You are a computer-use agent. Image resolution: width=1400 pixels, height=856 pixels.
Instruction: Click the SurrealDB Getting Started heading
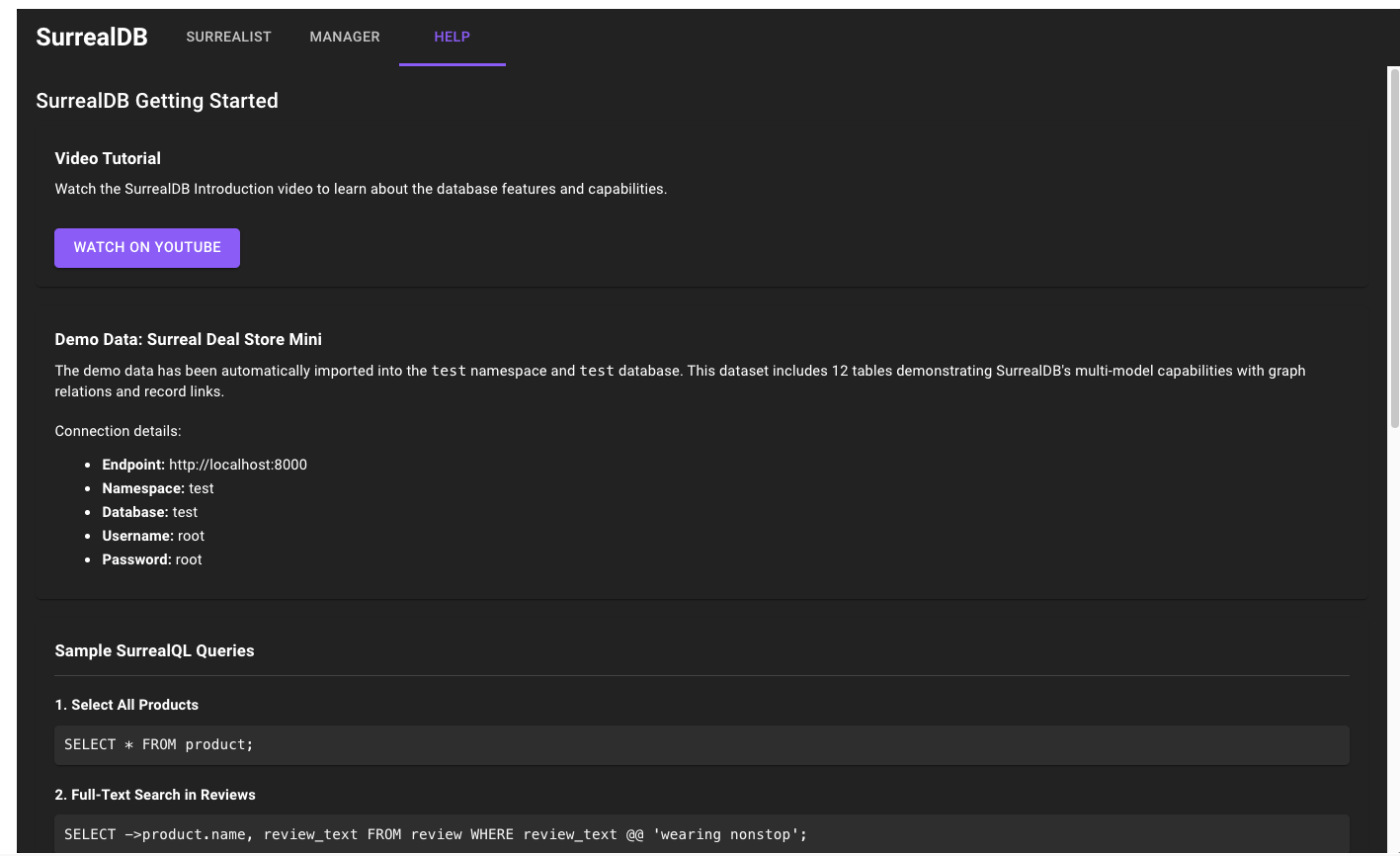pyautogui.click(x=157, y=101)
